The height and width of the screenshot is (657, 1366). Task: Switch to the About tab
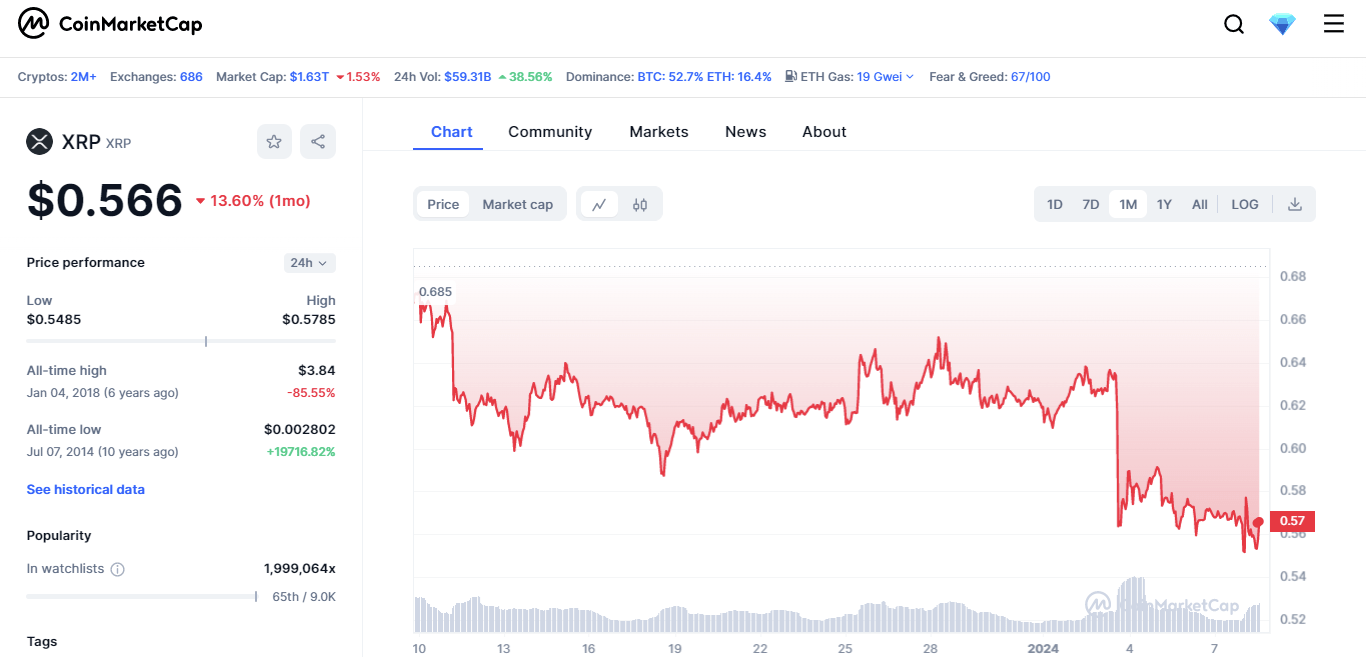(824, 132)
